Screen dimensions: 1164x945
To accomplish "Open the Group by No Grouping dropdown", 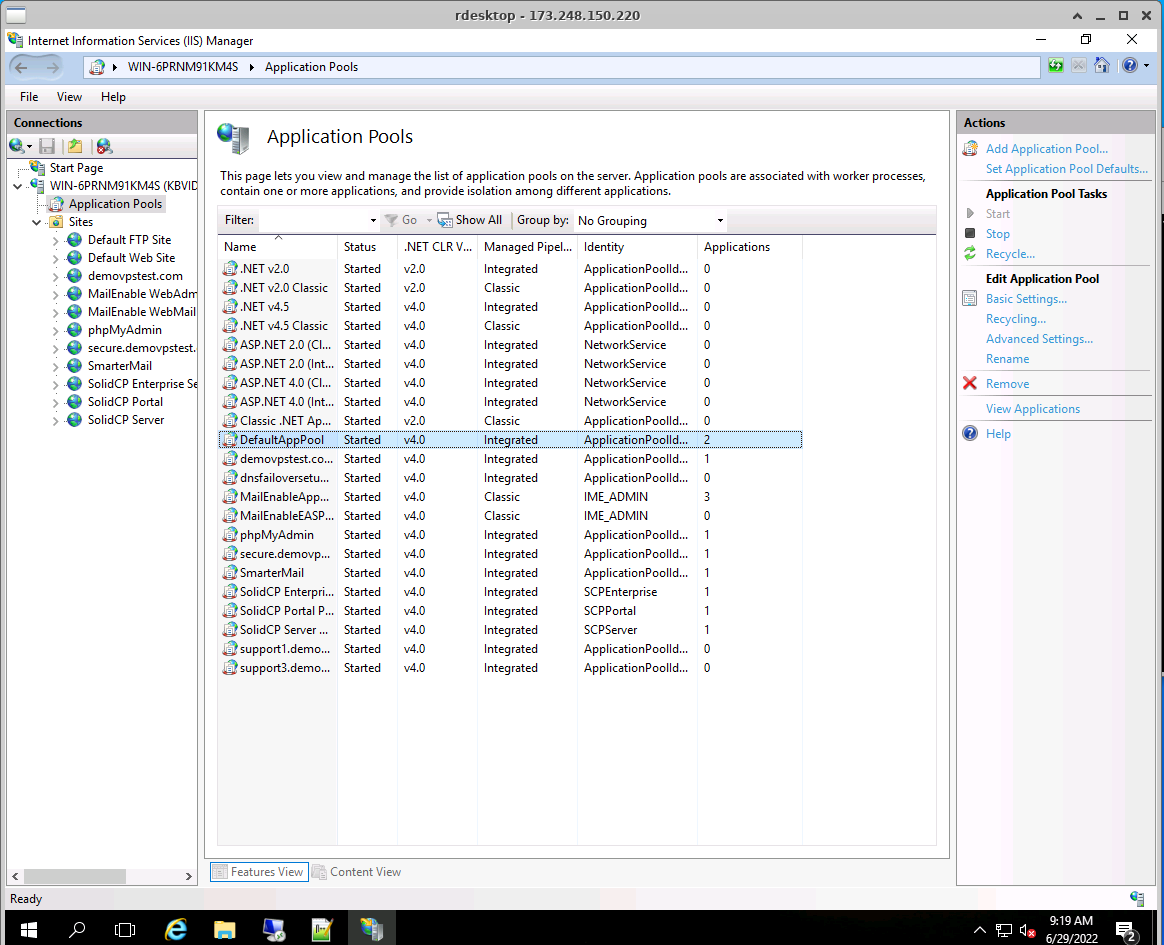I will click(650, 220).
